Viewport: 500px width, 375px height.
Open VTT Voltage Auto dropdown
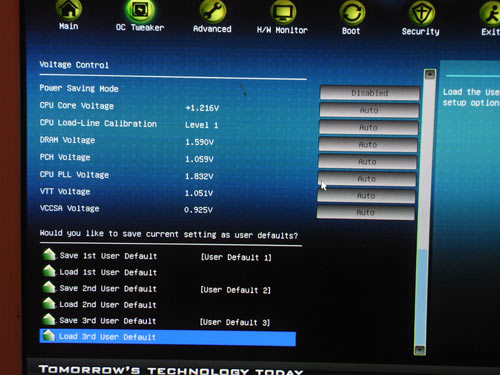pos(366,196)
